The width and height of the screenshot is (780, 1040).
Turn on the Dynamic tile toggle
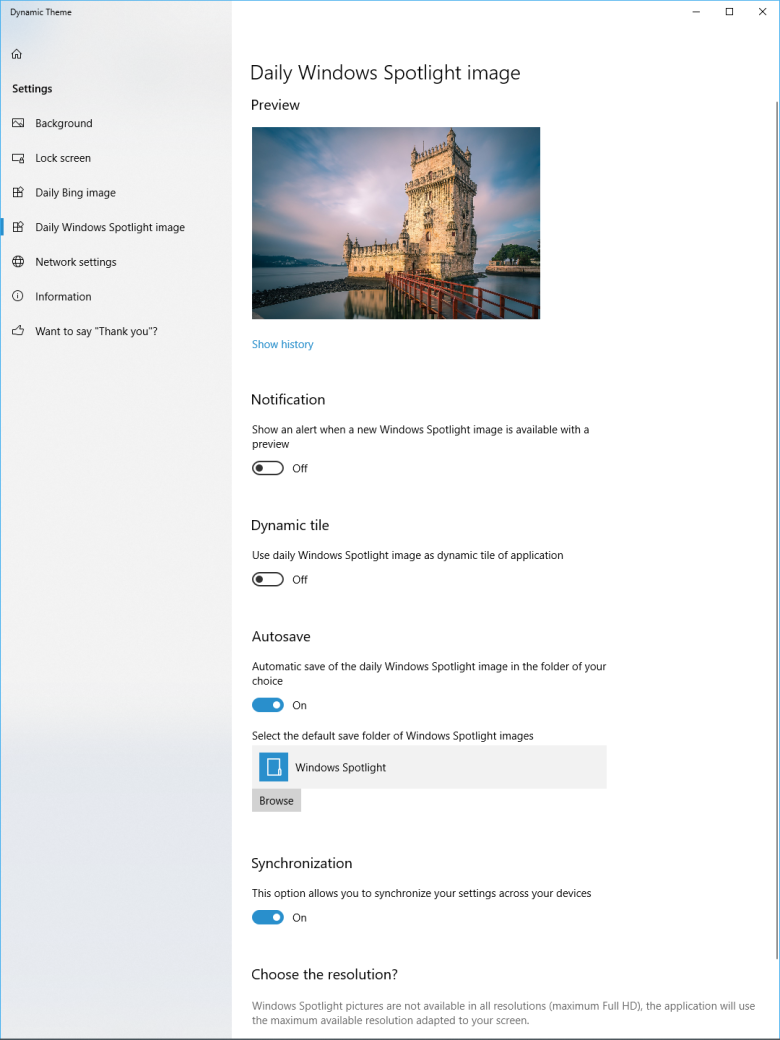point(268,580)
